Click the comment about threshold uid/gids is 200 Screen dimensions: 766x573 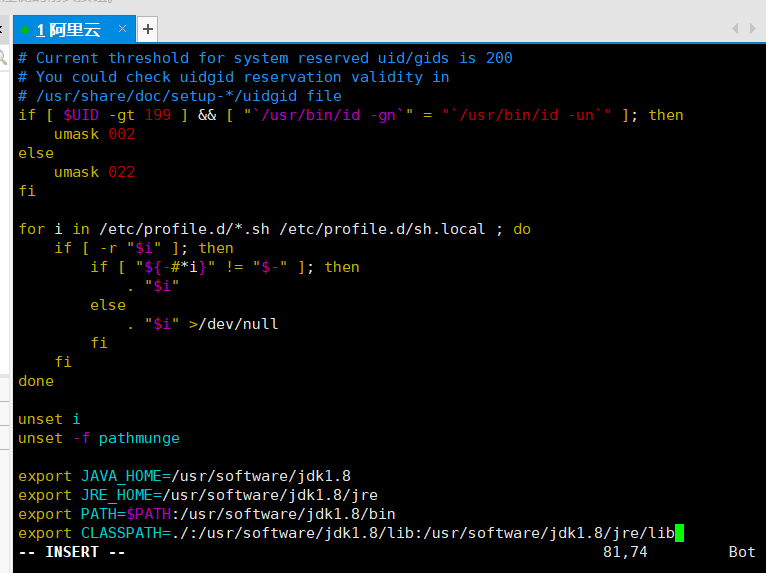click(265, 58)
